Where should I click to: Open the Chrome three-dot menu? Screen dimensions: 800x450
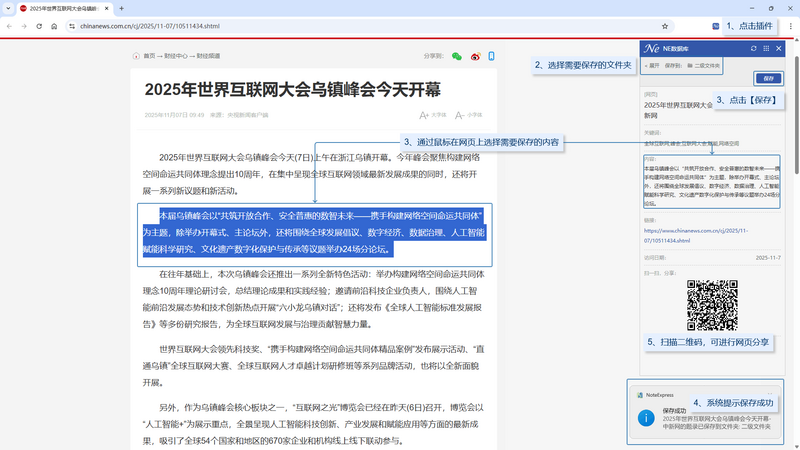pos(791,26)
